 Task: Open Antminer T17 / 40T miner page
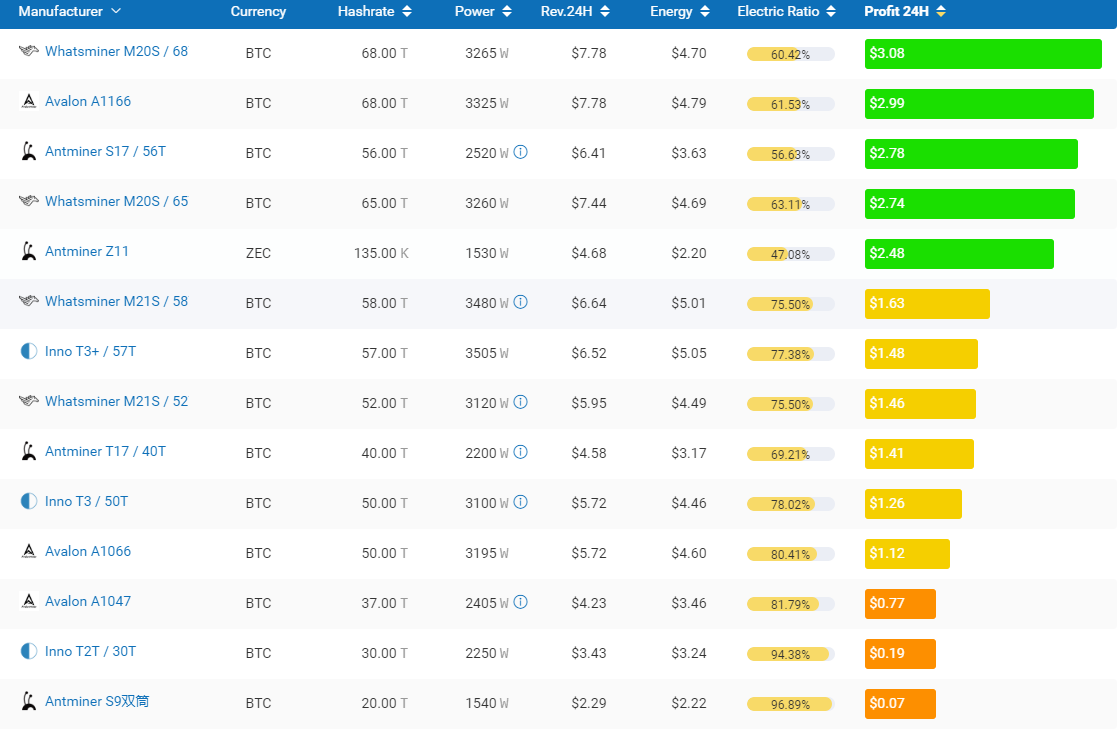[105, 452]
